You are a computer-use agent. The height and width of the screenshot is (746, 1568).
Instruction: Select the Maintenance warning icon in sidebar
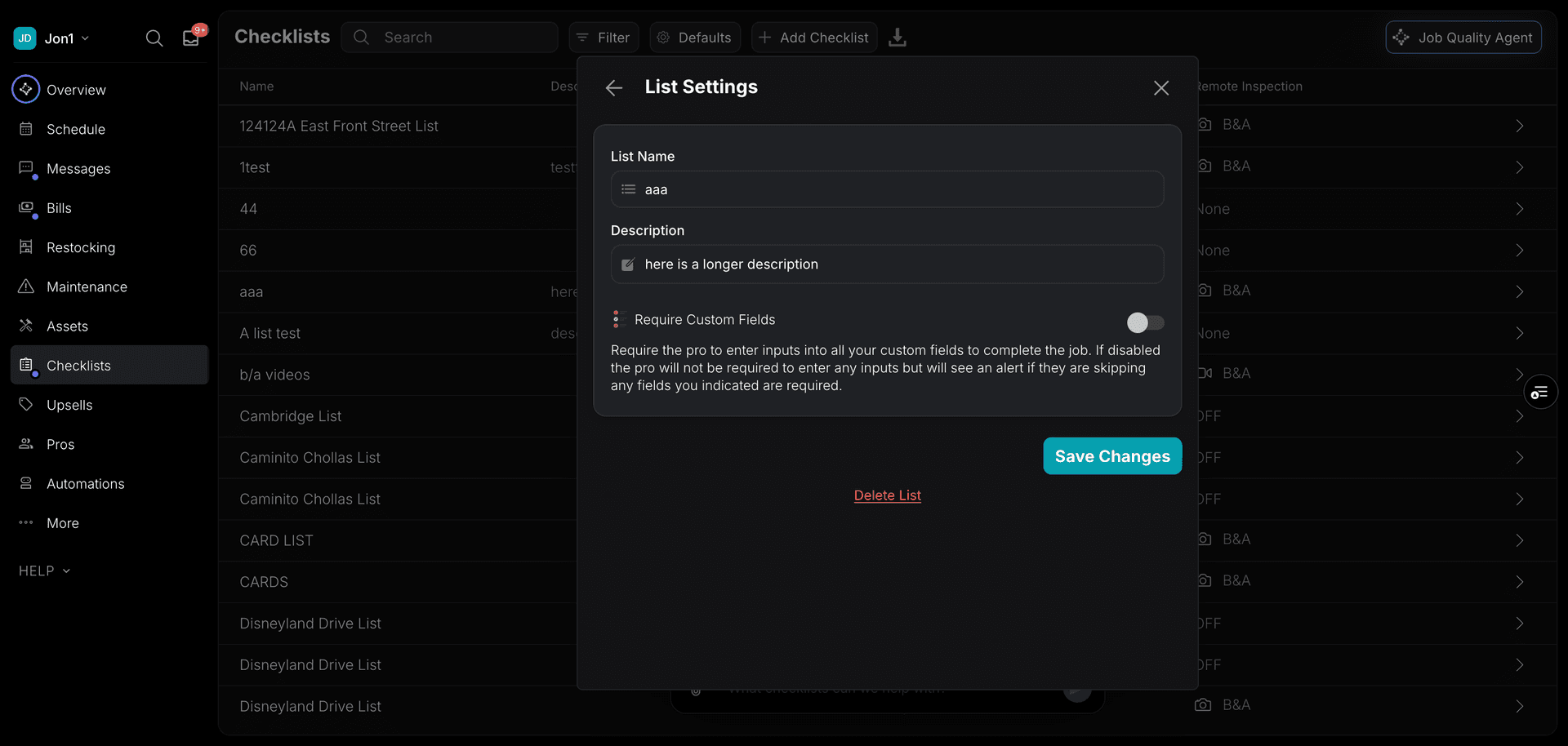pos(25,286)
